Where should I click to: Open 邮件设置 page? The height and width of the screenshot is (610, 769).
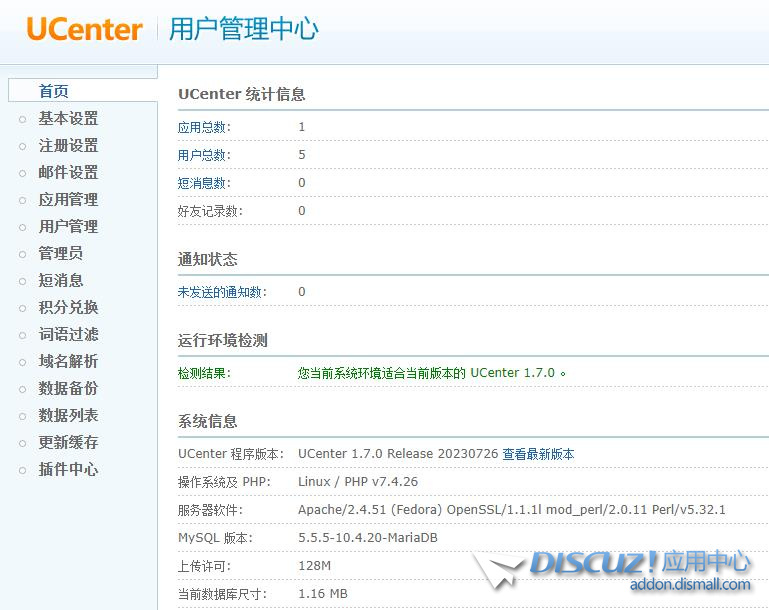coord(68,172)
